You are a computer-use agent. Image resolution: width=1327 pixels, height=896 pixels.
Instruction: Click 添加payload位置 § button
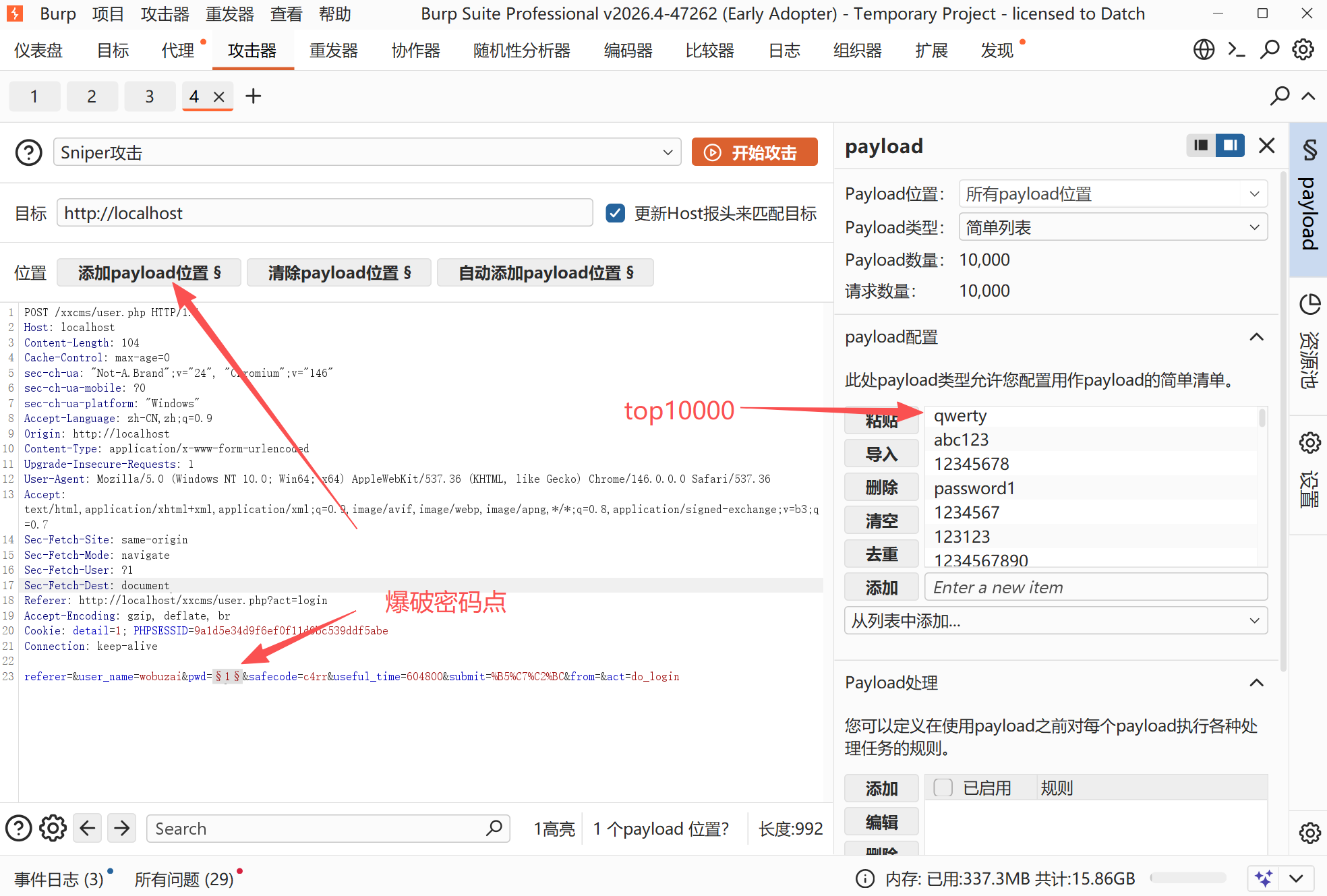149,273
